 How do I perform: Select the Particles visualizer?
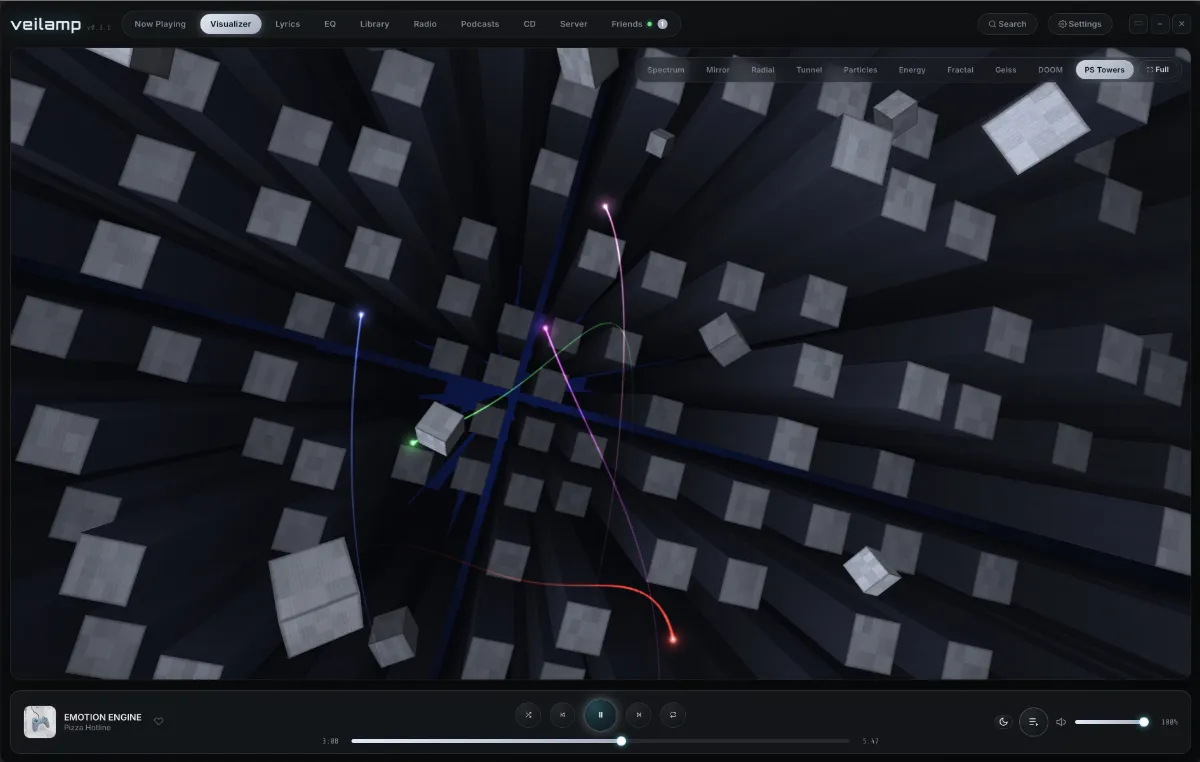click(861, 70)
